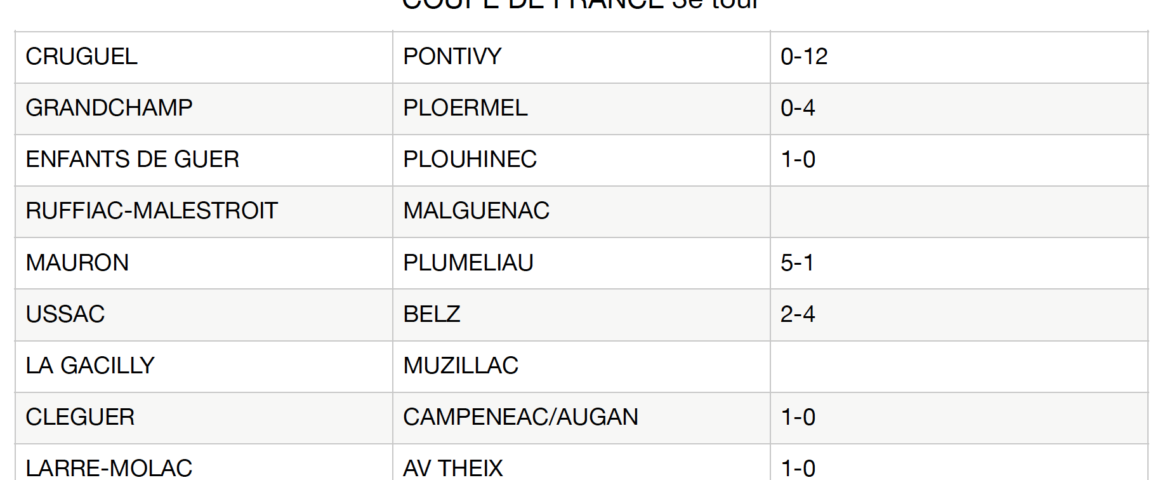Click the PLUMELIAU cell

[x=468, y=263]
